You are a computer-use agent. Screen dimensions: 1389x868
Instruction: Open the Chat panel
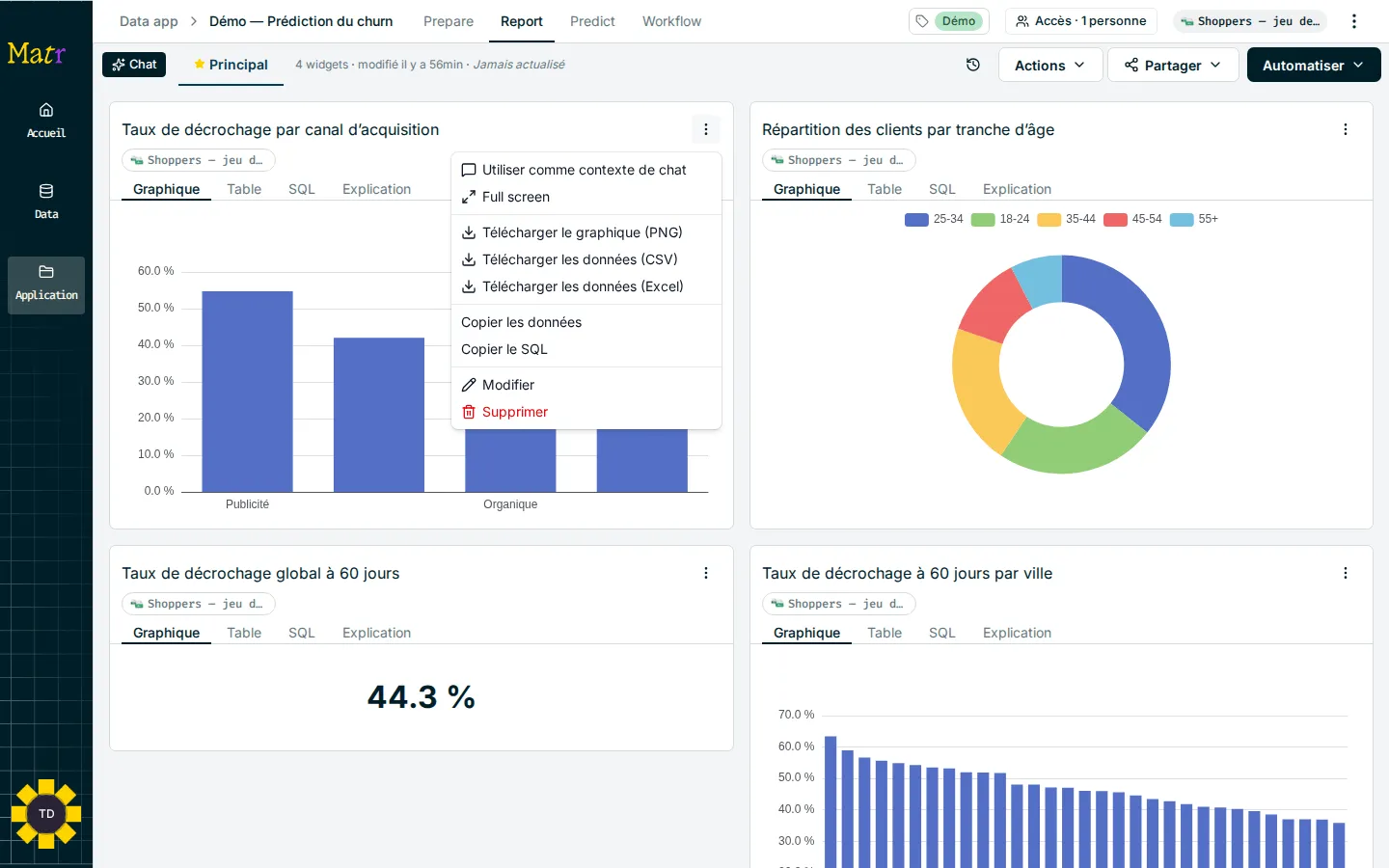[x=134, y=65]
